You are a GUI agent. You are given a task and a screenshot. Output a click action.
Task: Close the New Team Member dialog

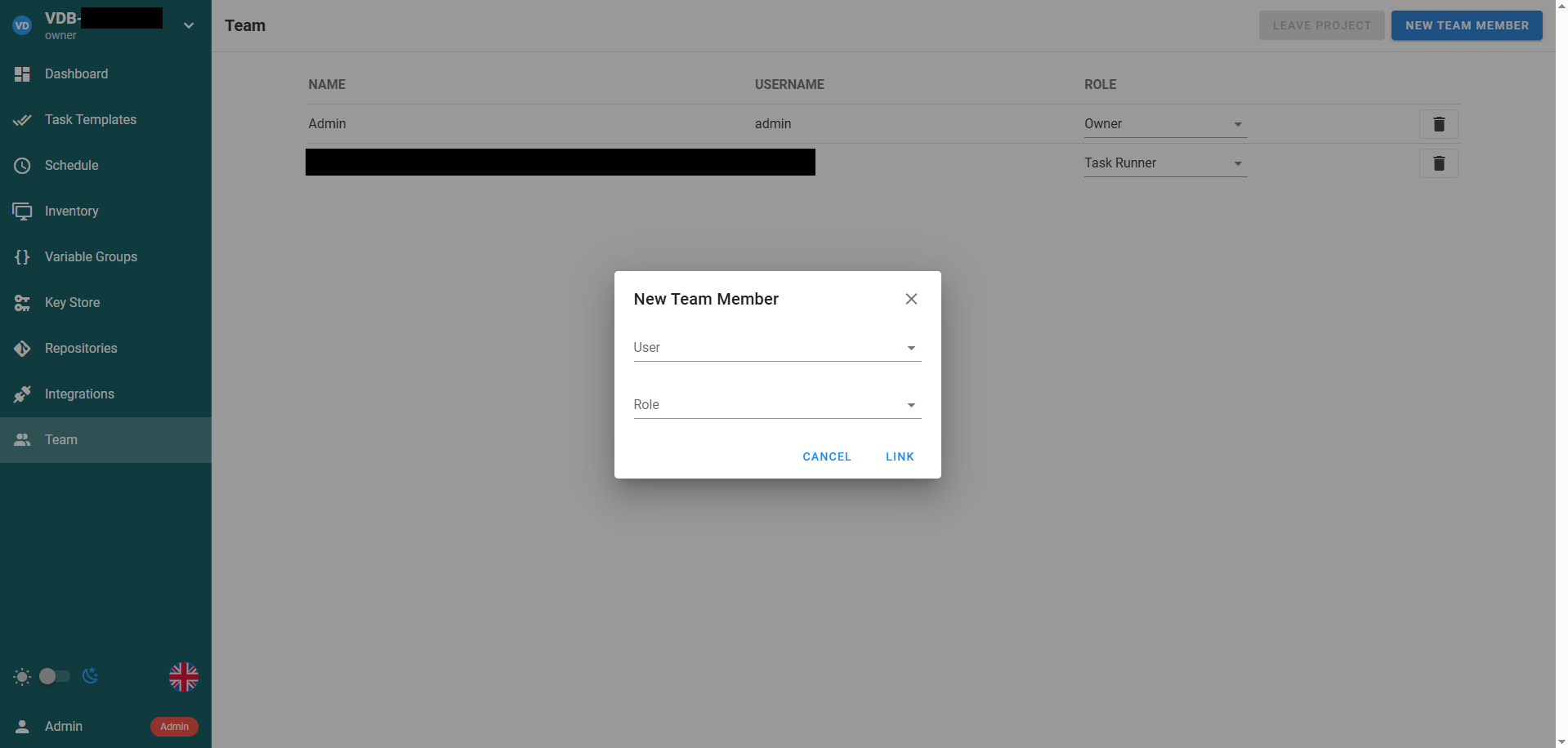(911, 299)
